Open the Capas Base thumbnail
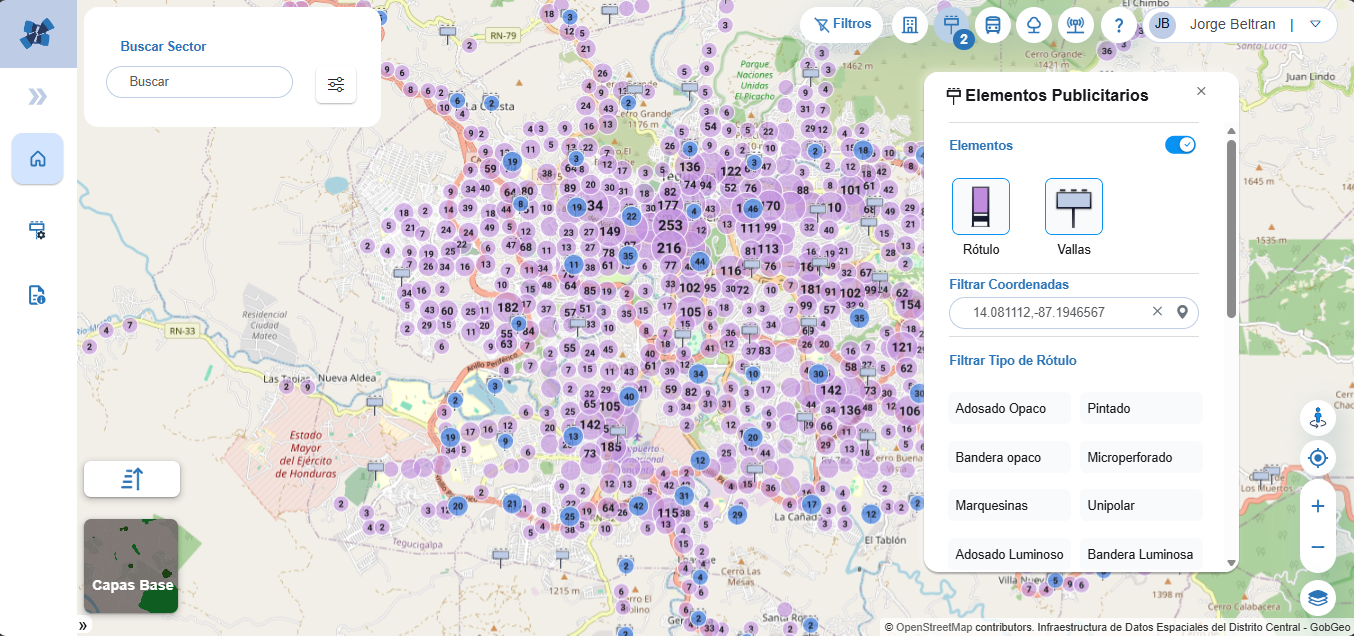The image size is (1354, 636). click(131, 566)
